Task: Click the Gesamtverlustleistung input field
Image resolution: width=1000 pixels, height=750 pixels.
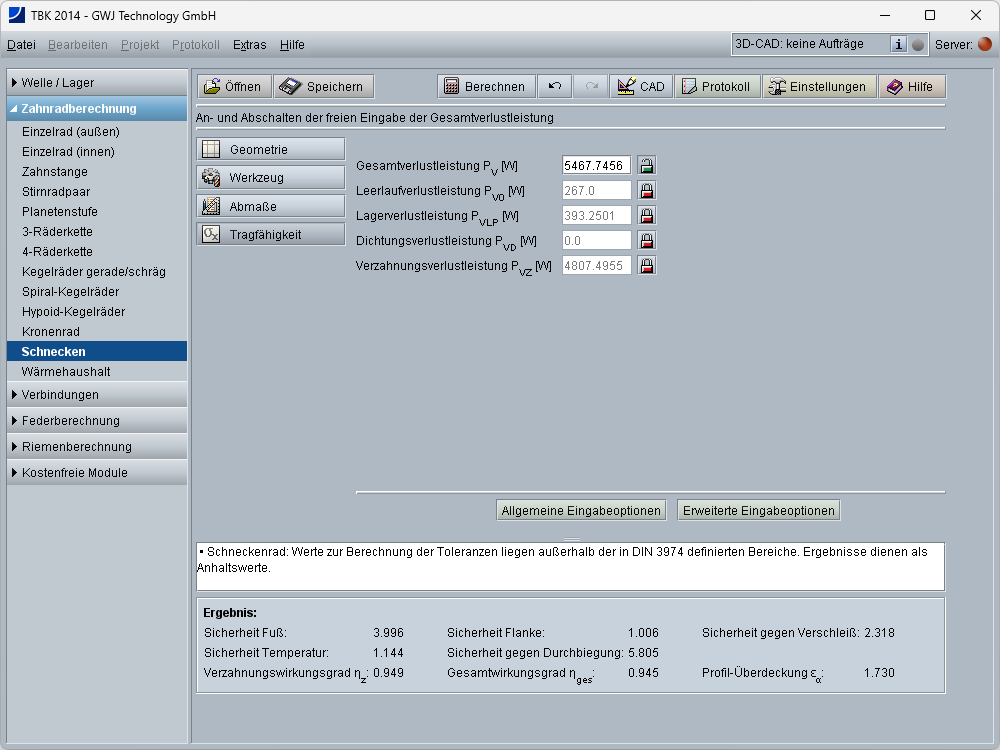Action: coord(596,166)
